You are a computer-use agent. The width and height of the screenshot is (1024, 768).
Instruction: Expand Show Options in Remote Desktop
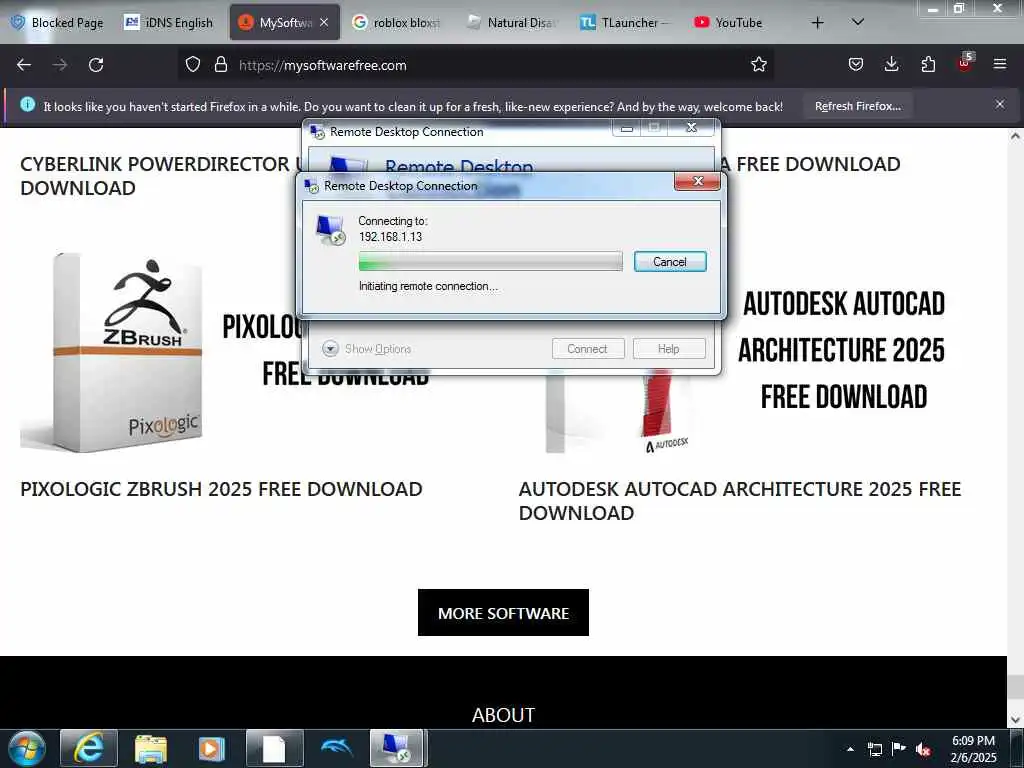(x=366, y=349)
